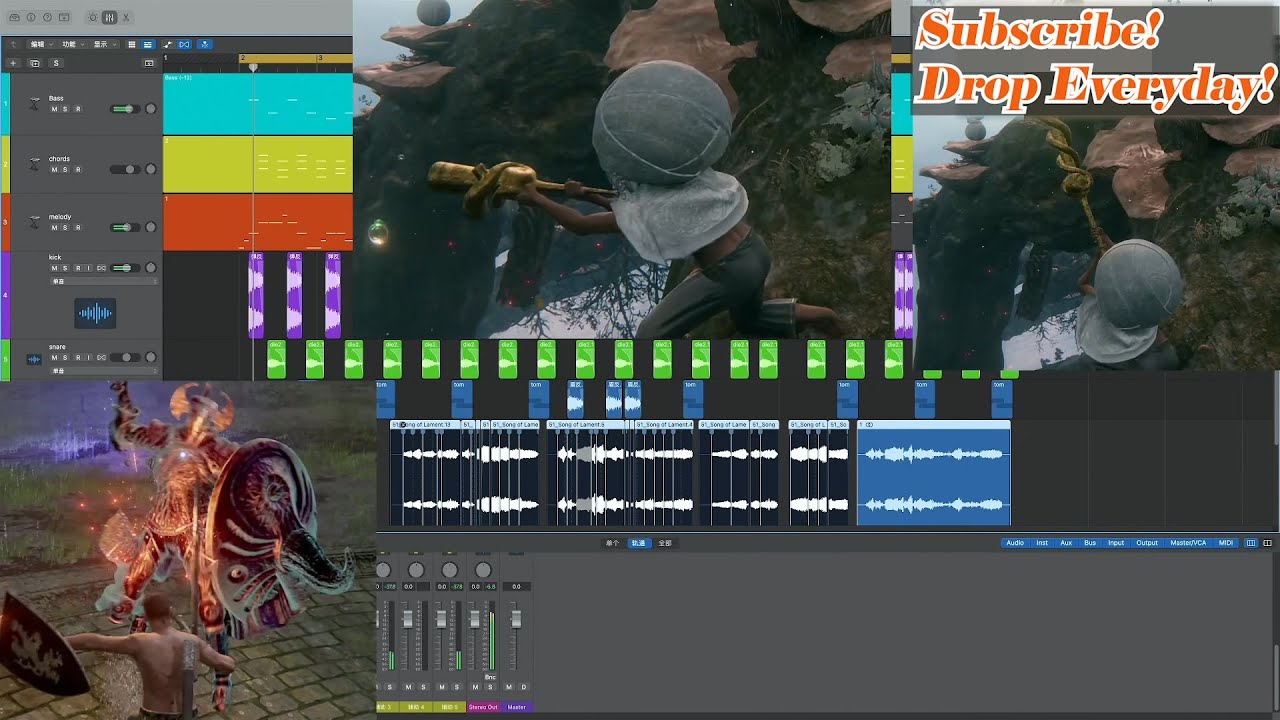Toggle the Bus channel filter button
1280x720 pixels.
[1090, 543]
